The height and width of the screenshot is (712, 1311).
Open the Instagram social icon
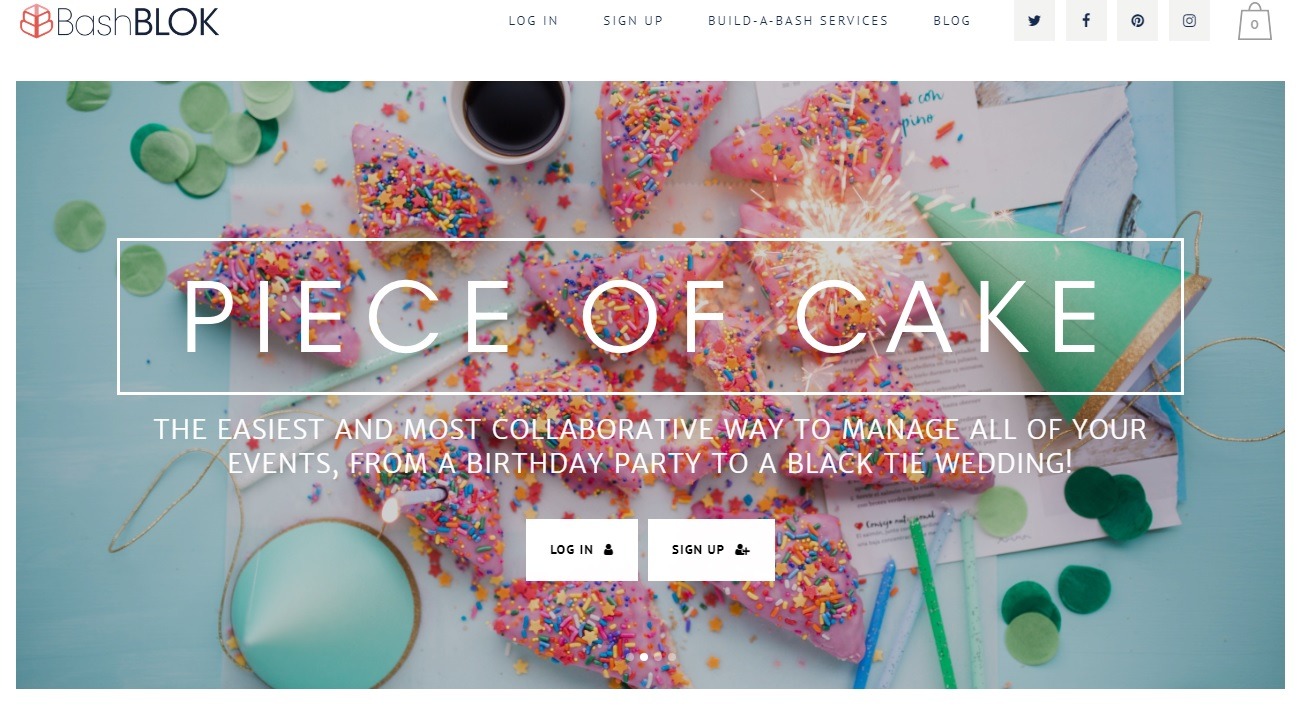[1189, 20]
